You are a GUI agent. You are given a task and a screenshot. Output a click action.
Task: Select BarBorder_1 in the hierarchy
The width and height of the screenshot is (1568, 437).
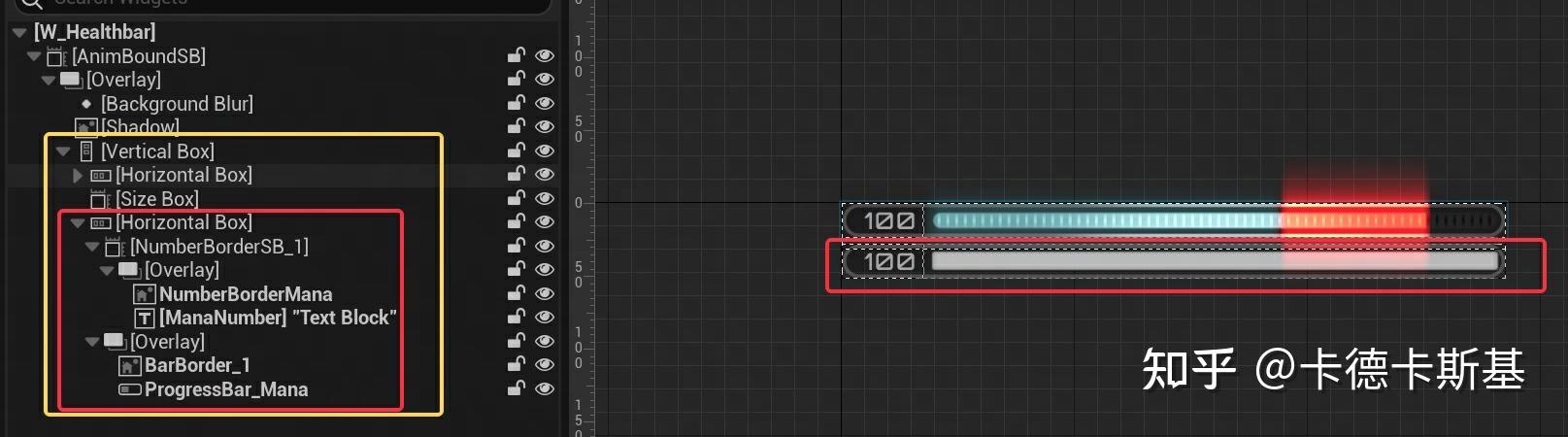point(197,365)
